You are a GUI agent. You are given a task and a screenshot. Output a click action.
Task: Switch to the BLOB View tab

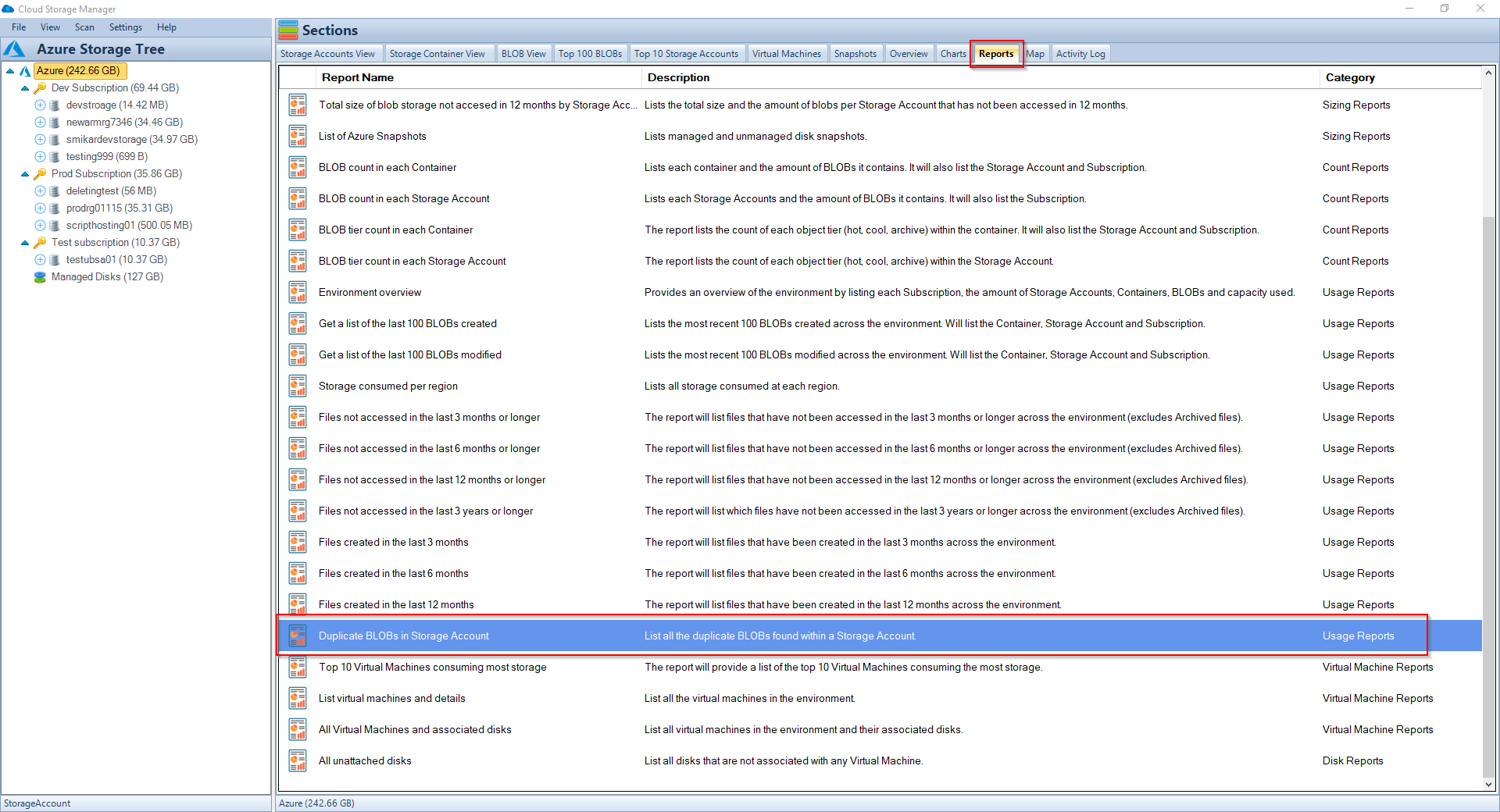click(523, 54)
